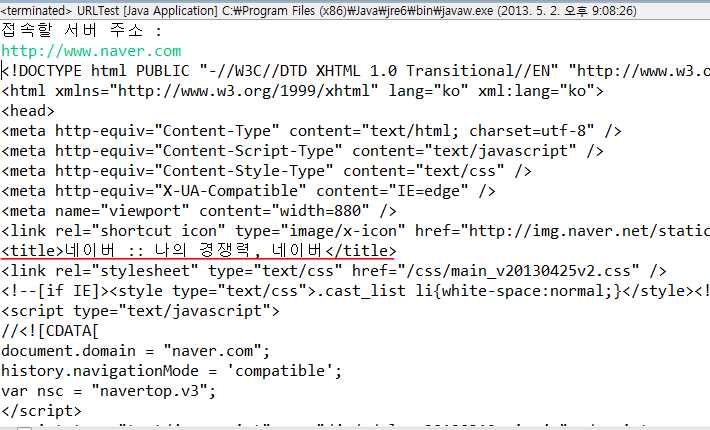The width and height of the screenshot is (710, 430).
Task: Click the link rel="shortcut icon" line
Action: (355, 231)
